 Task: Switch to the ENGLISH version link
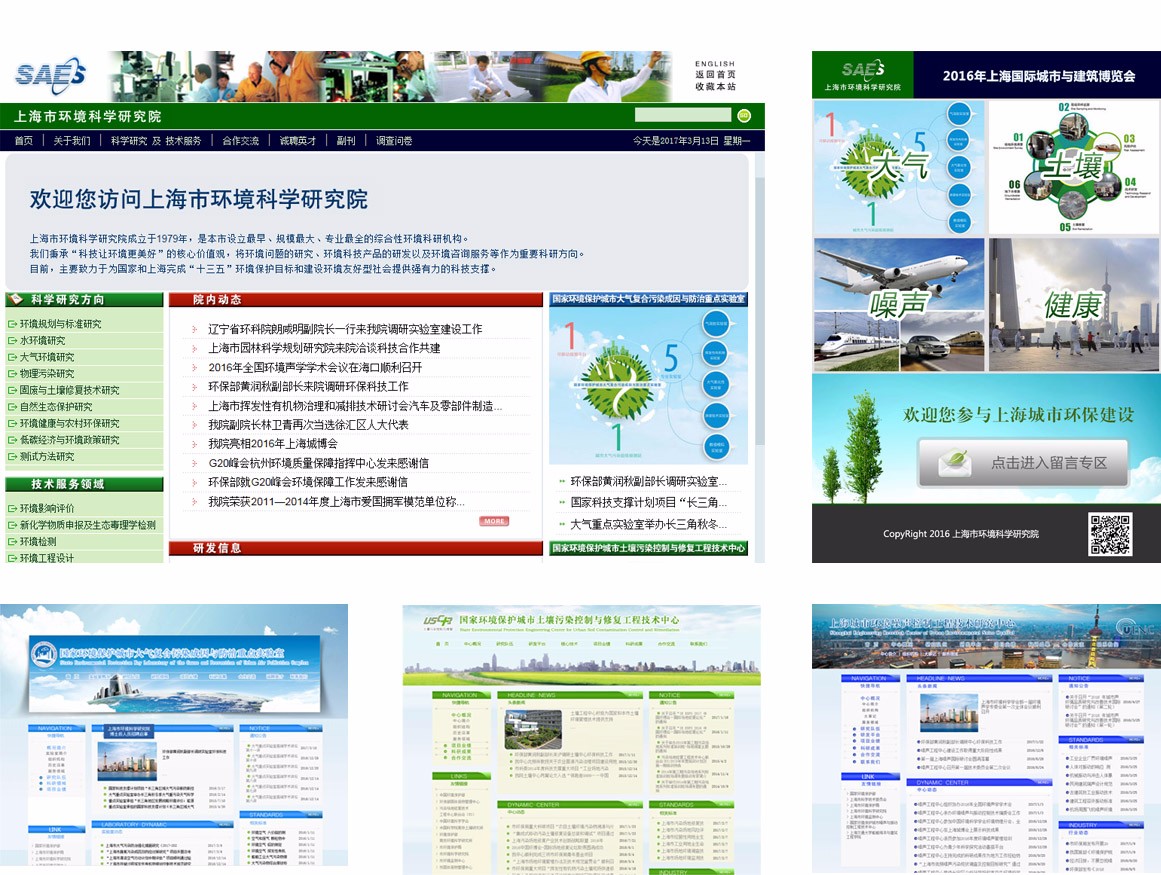click(x=715, y=63)
